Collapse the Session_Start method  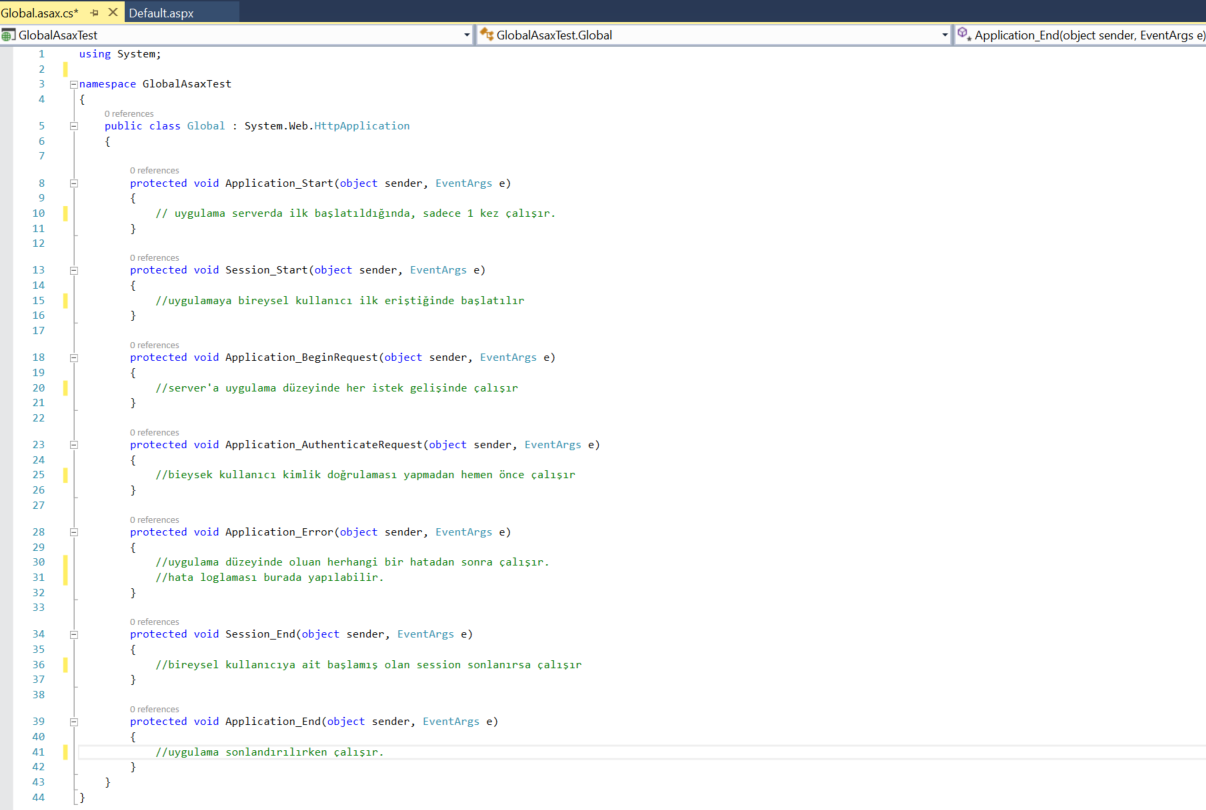(x=73, y=270)
